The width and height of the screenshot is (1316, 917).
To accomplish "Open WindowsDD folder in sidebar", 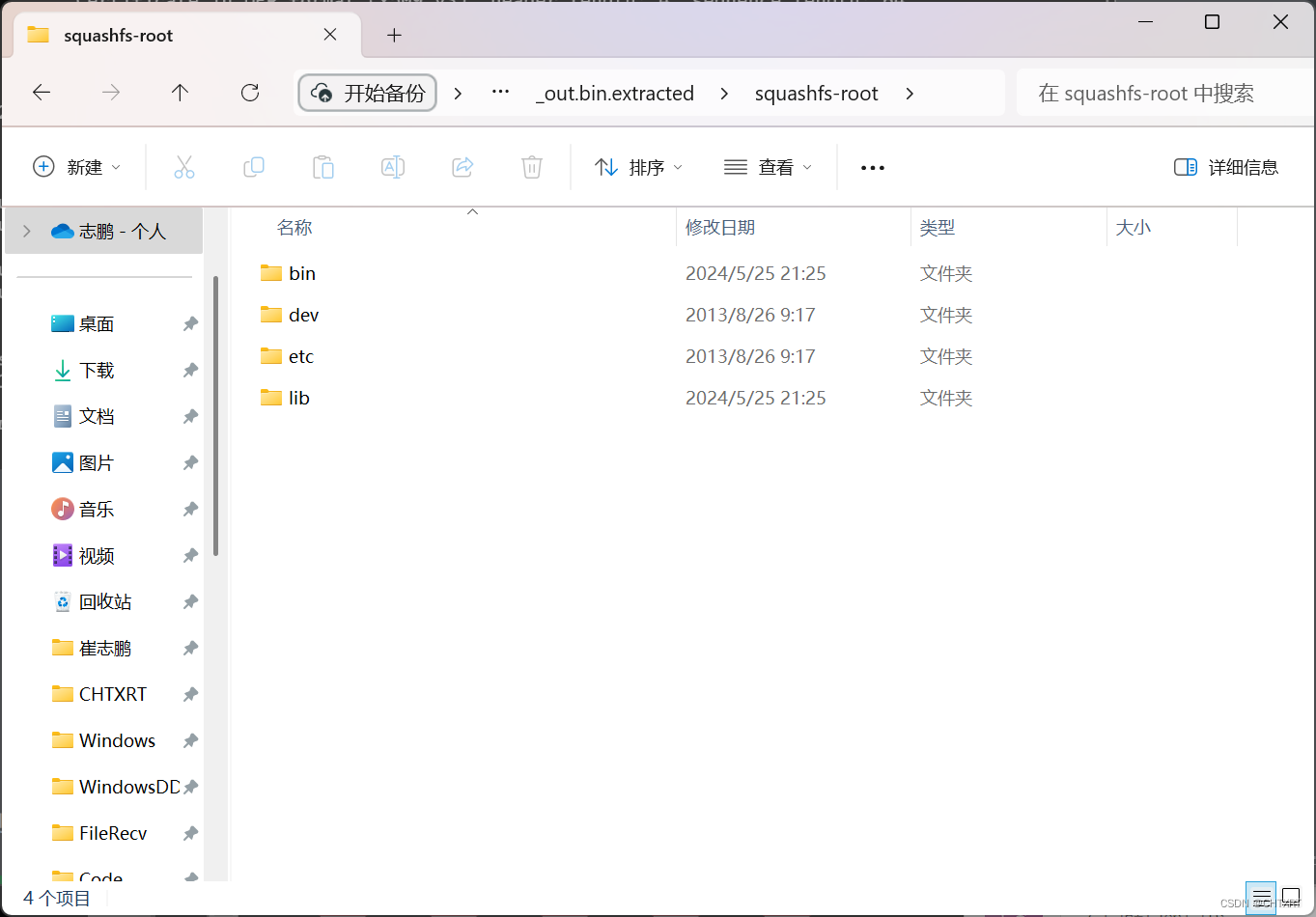I will tap(128, 788).
